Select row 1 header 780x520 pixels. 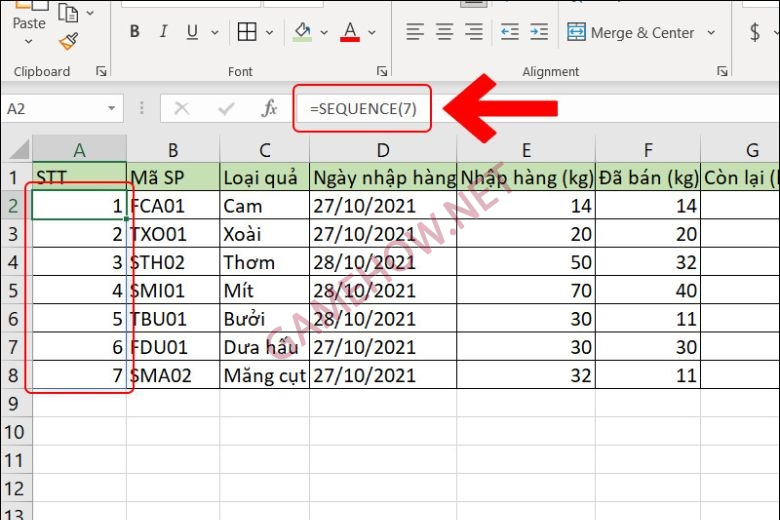point(15,178)
